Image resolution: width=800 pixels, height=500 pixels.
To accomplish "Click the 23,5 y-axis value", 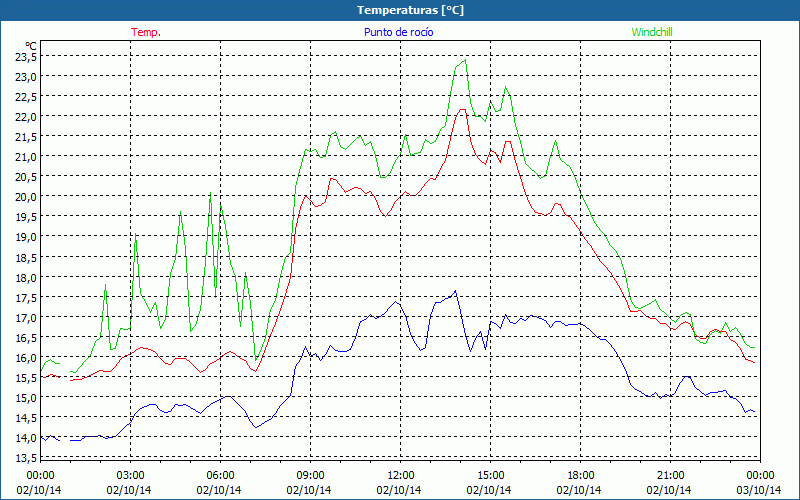I will (26, 57).
